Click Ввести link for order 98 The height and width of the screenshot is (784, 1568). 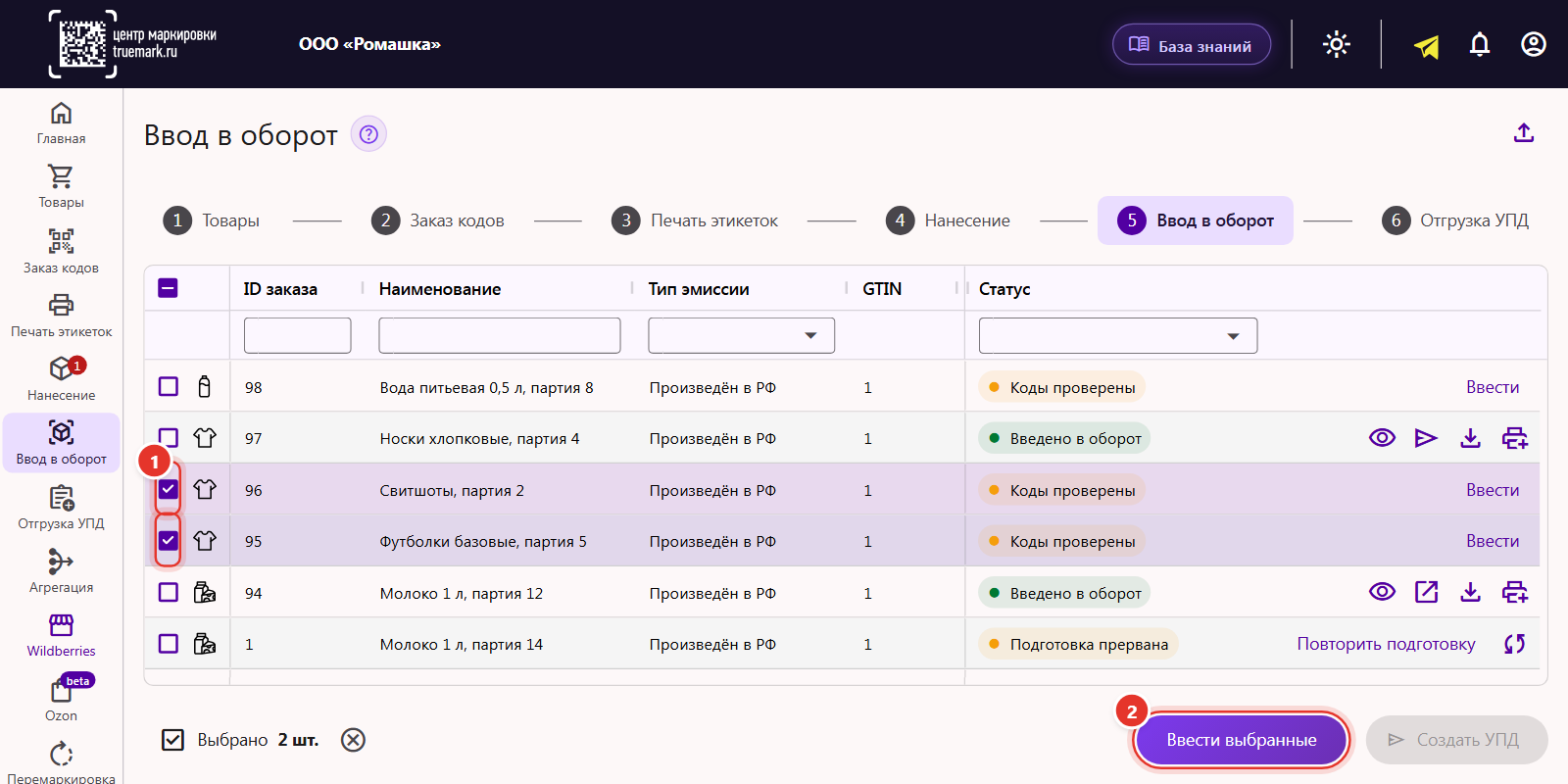1493,387
